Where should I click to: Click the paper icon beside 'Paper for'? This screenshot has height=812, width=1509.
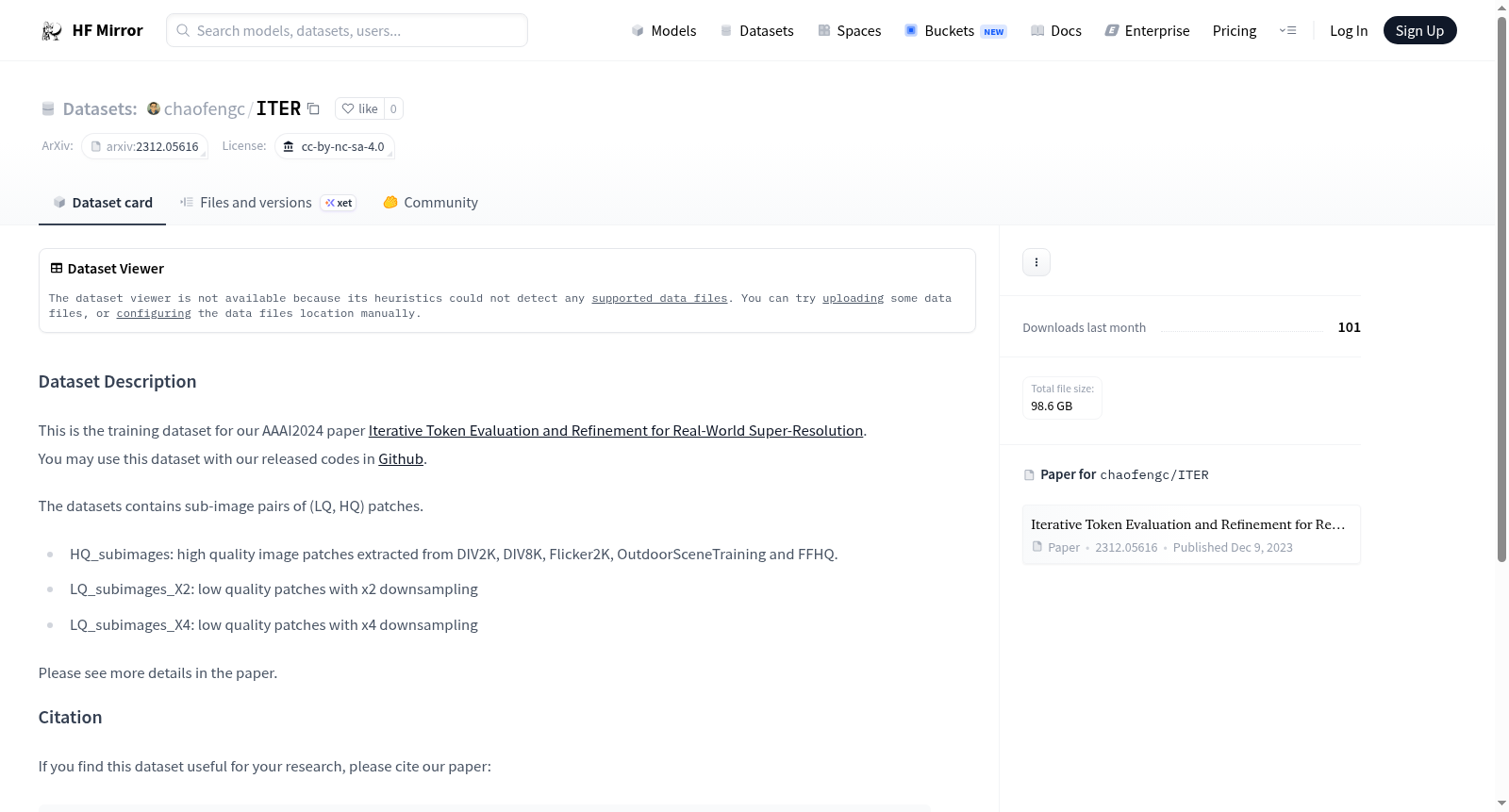point(1029,474)
